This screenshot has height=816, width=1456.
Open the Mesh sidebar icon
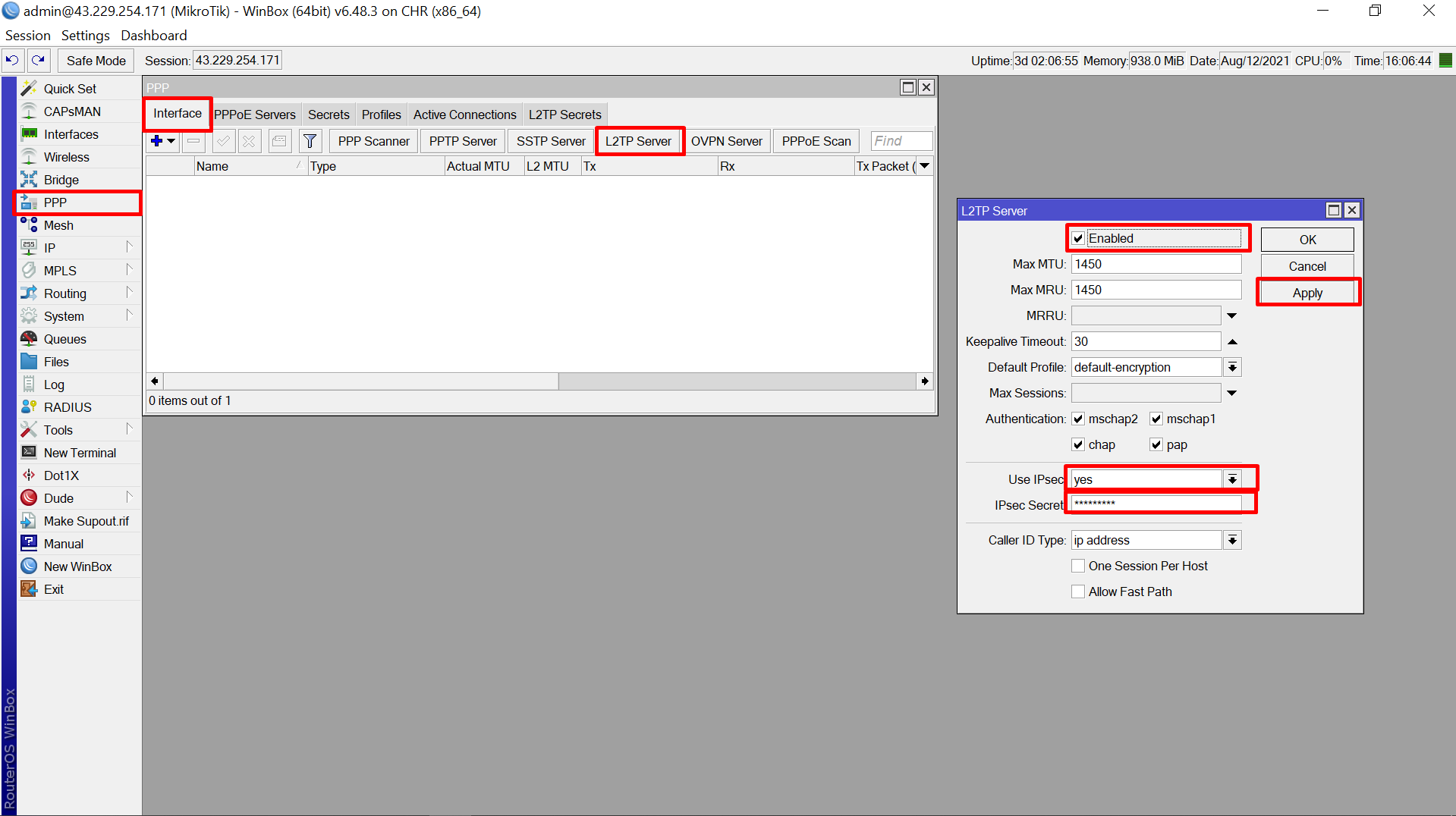[29, 225]
